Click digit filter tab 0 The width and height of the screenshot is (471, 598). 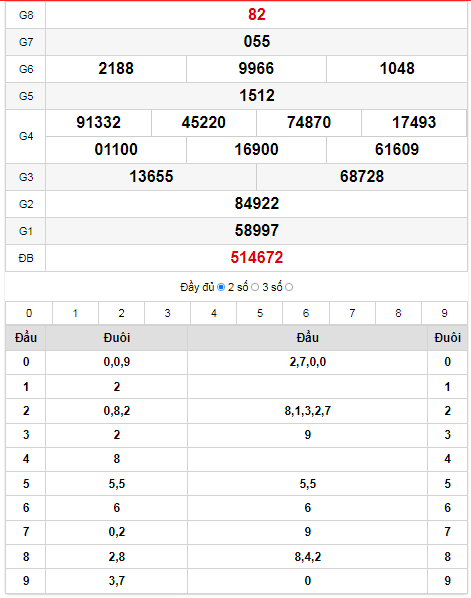[x=29, y=313]
